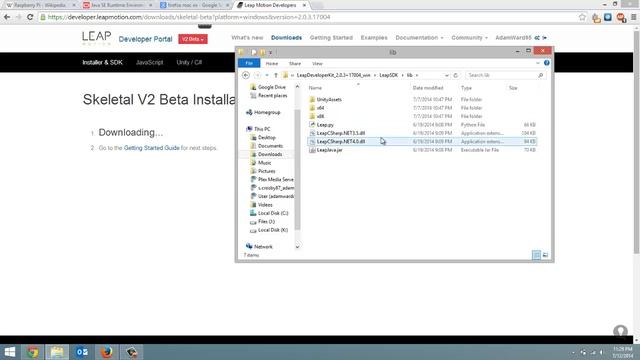Open the Chrome menu icon
The image size is (640, 360).
tap(633, 17)
